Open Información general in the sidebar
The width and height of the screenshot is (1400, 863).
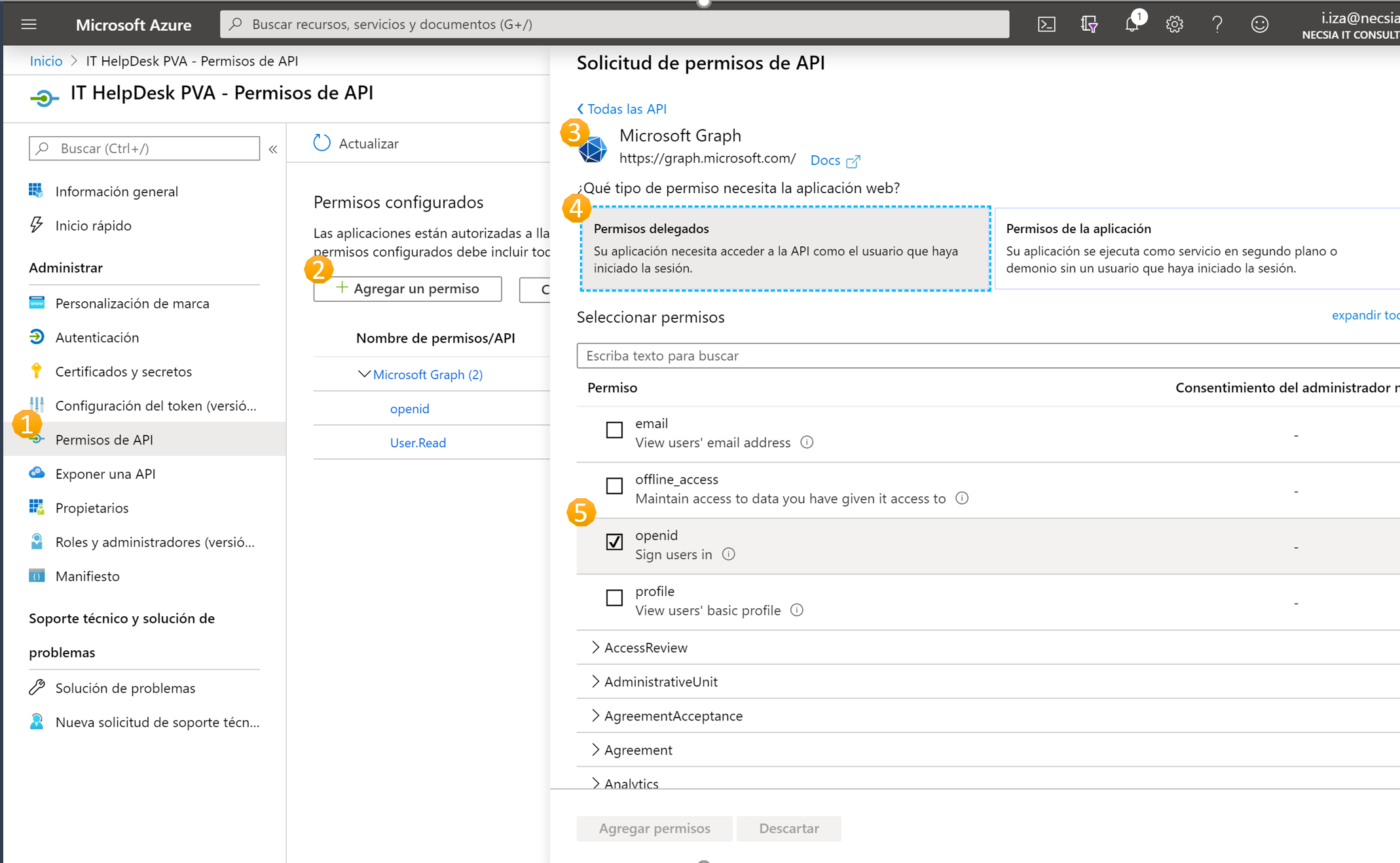point(117,191)
